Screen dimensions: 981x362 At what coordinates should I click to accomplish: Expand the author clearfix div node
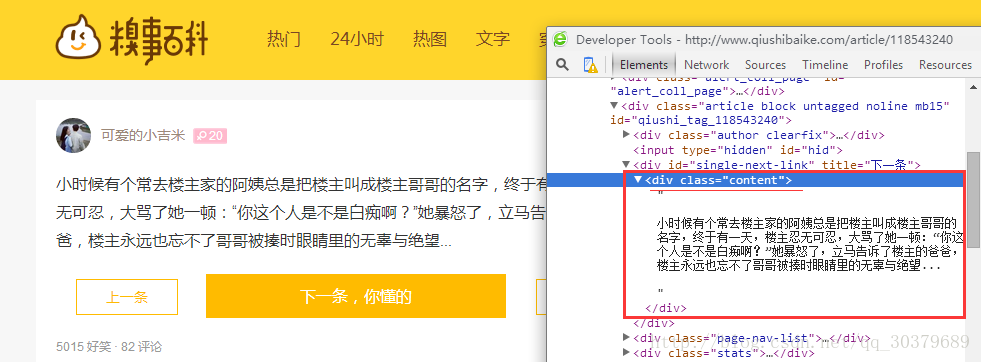[x=626, y=134]
